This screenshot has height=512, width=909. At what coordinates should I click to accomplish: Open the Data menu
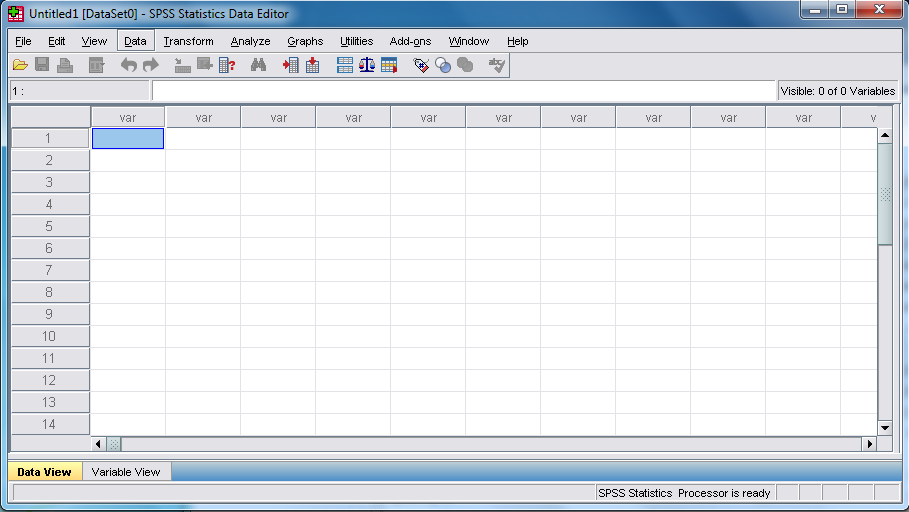(135, 41)
